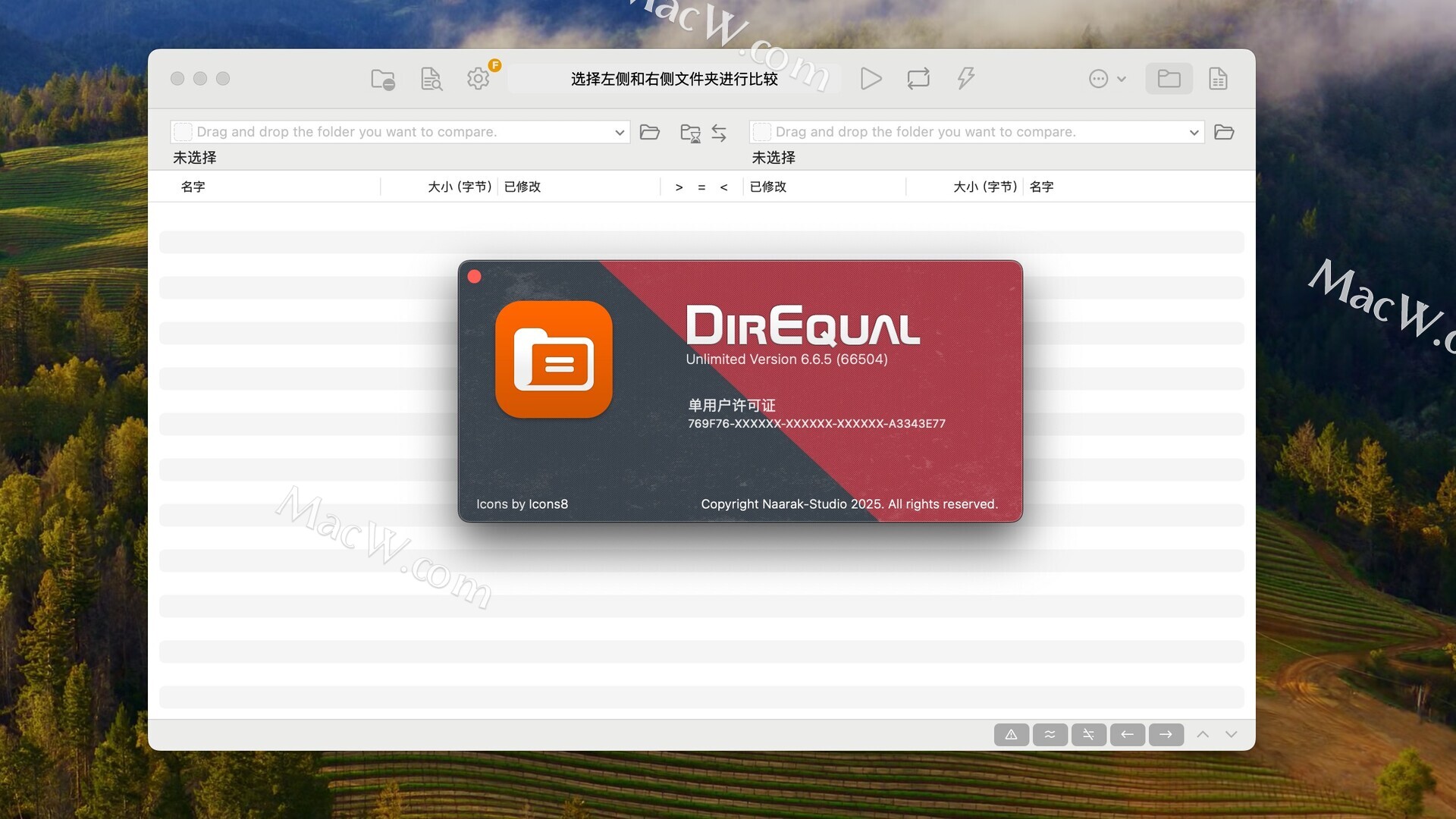Close the DirEqual about dialog

point(475,277)
